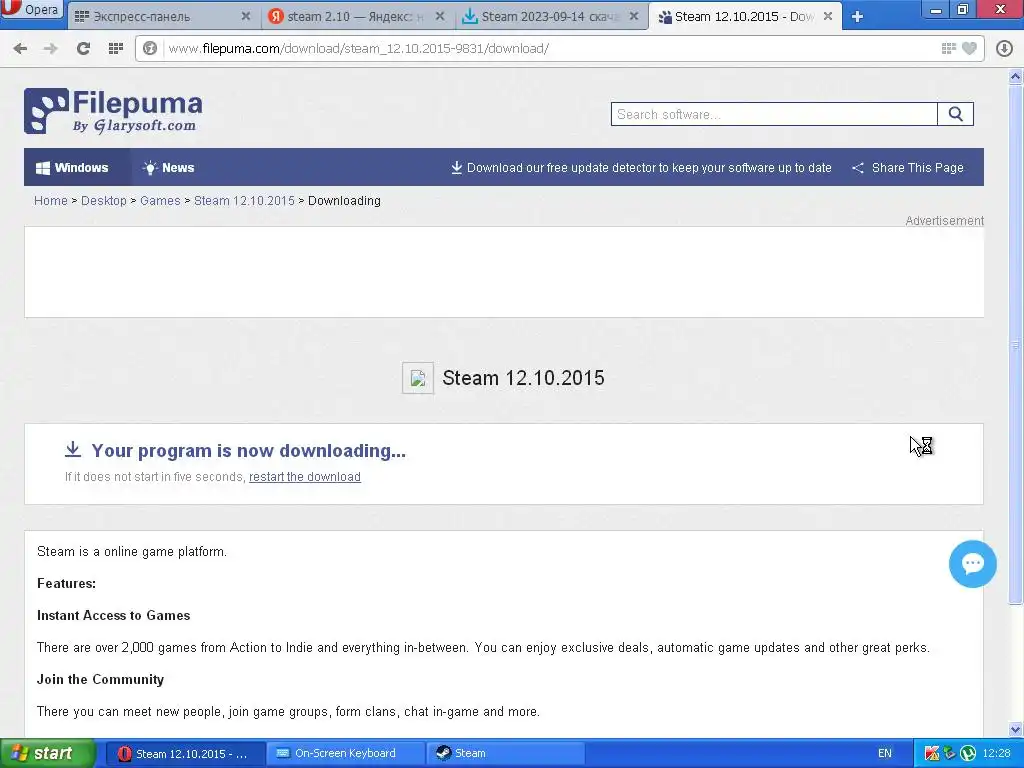The image size is (1024, 768).
Task: Reload the current page
Action: (x=83, y=48)
